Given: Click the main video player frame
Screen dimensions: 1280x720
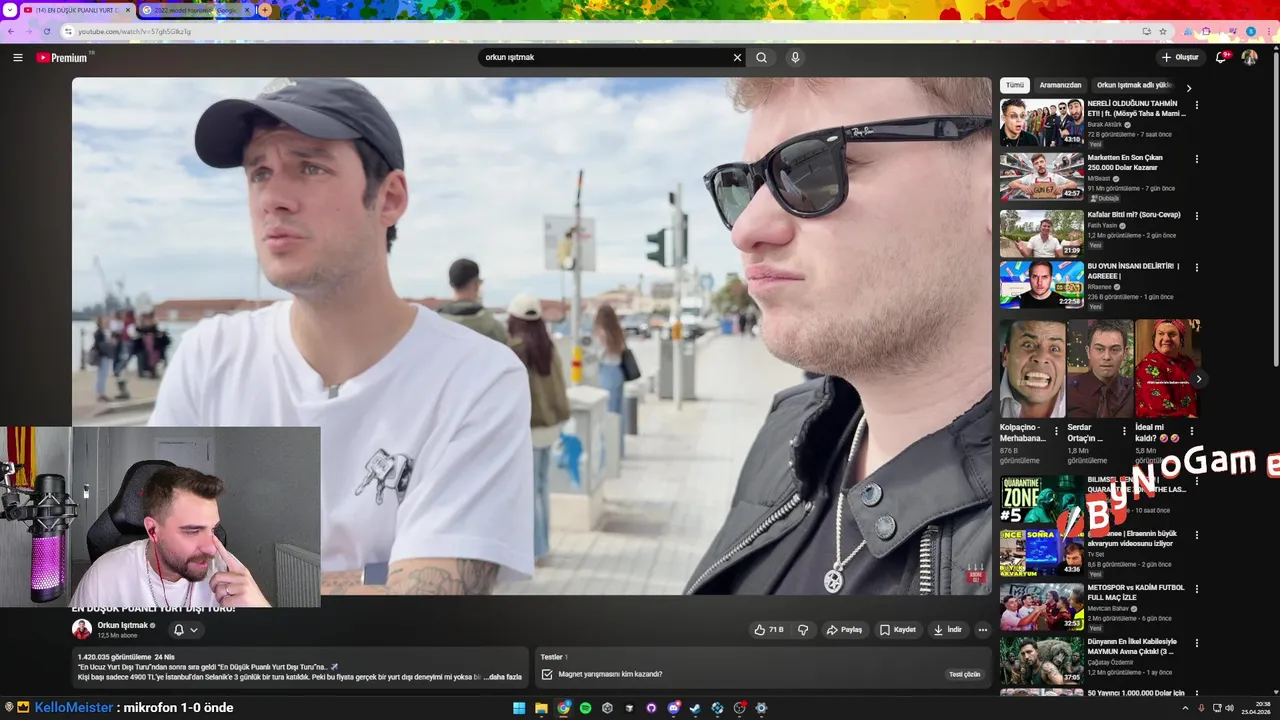Looking at the screenshot, I should click(532, 336).
